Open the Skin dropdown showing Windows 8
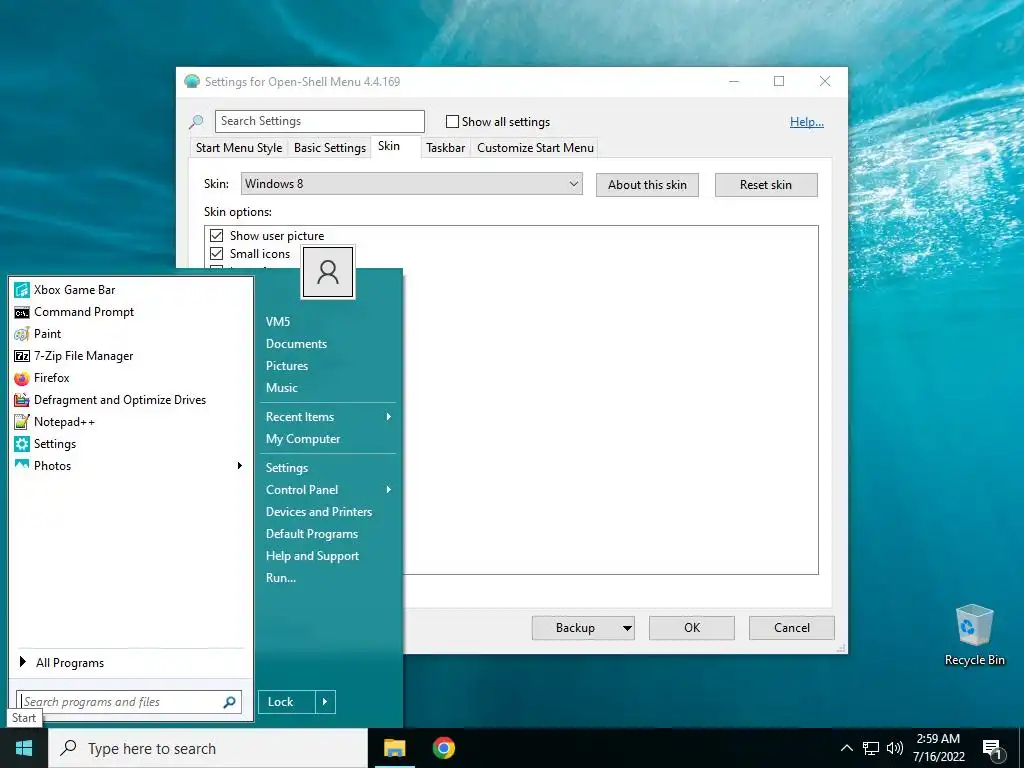Screen dimensions: 1024x768 [x=411, y=184]
